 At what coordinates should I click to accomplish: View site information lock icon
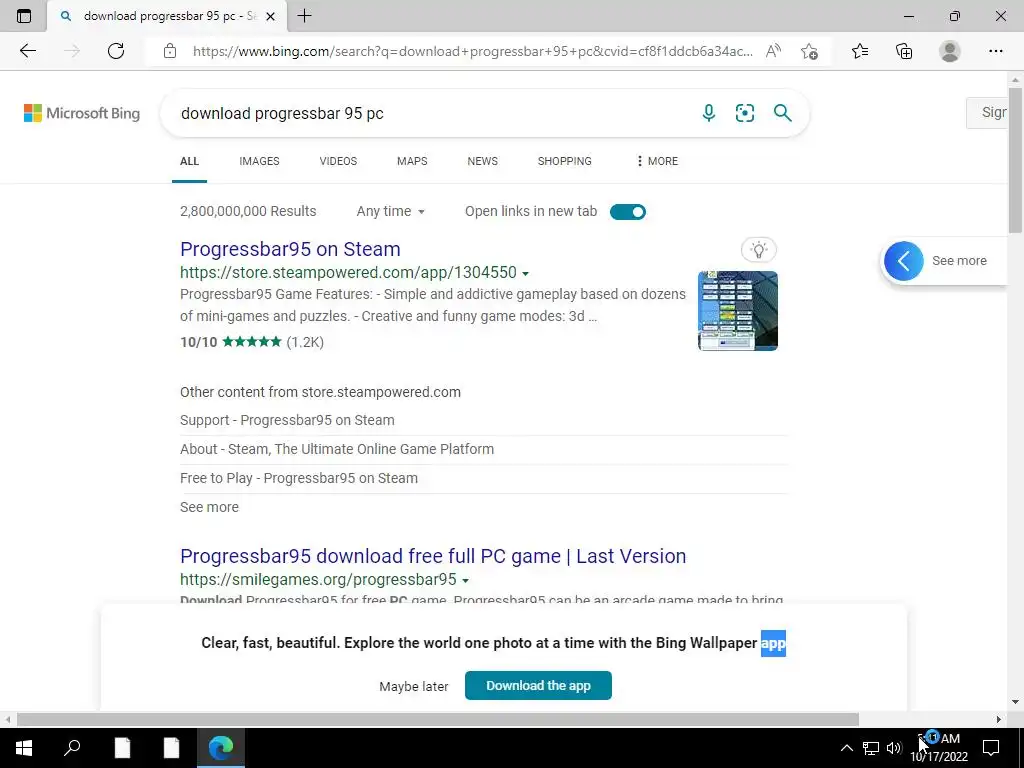[170, 51]
